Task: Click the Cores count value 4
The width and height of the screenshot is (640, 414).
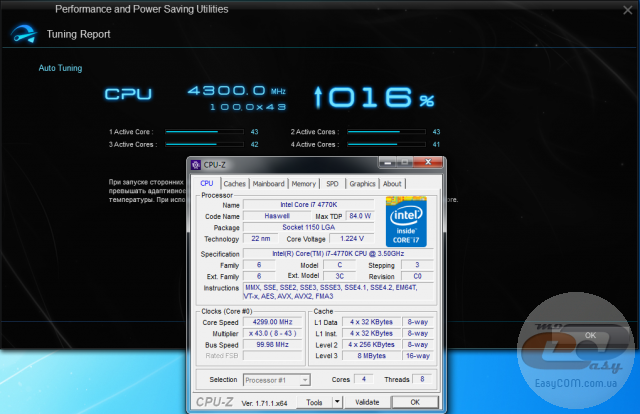Action: 364,379
